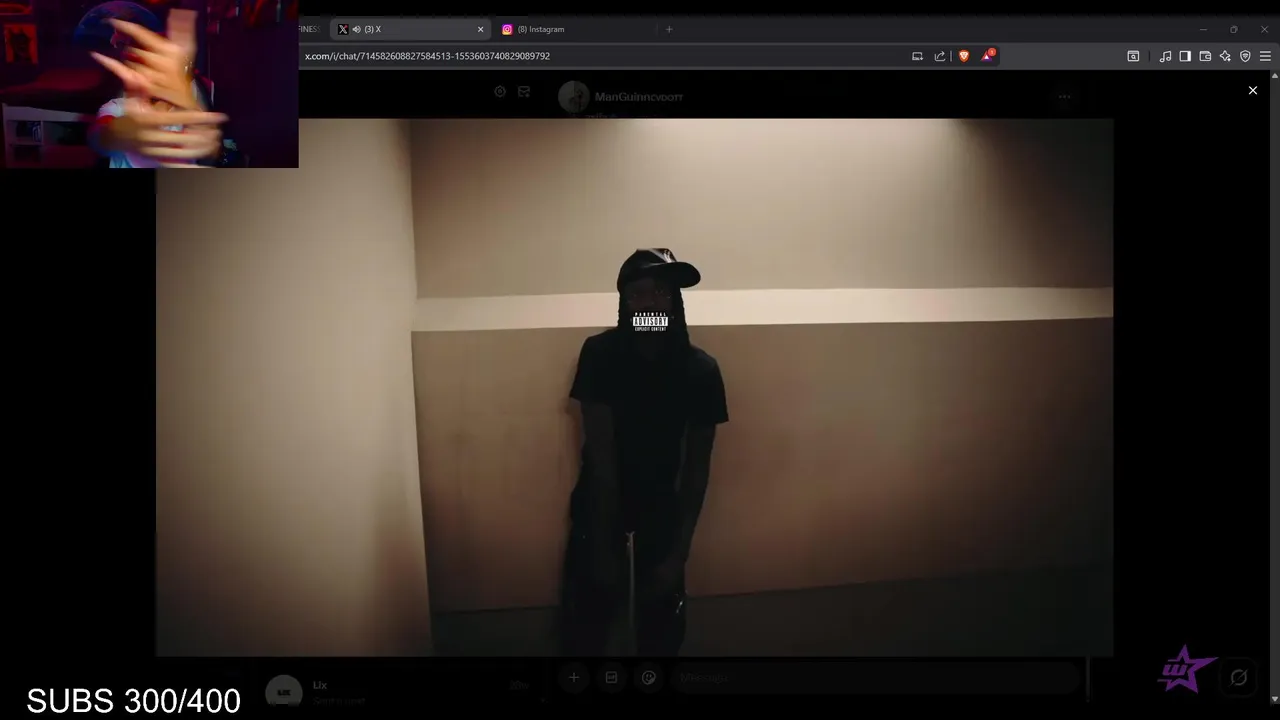
Task: Close the fullscreen media viewer
Action: pyautogui.click(x=1252, y=90)
